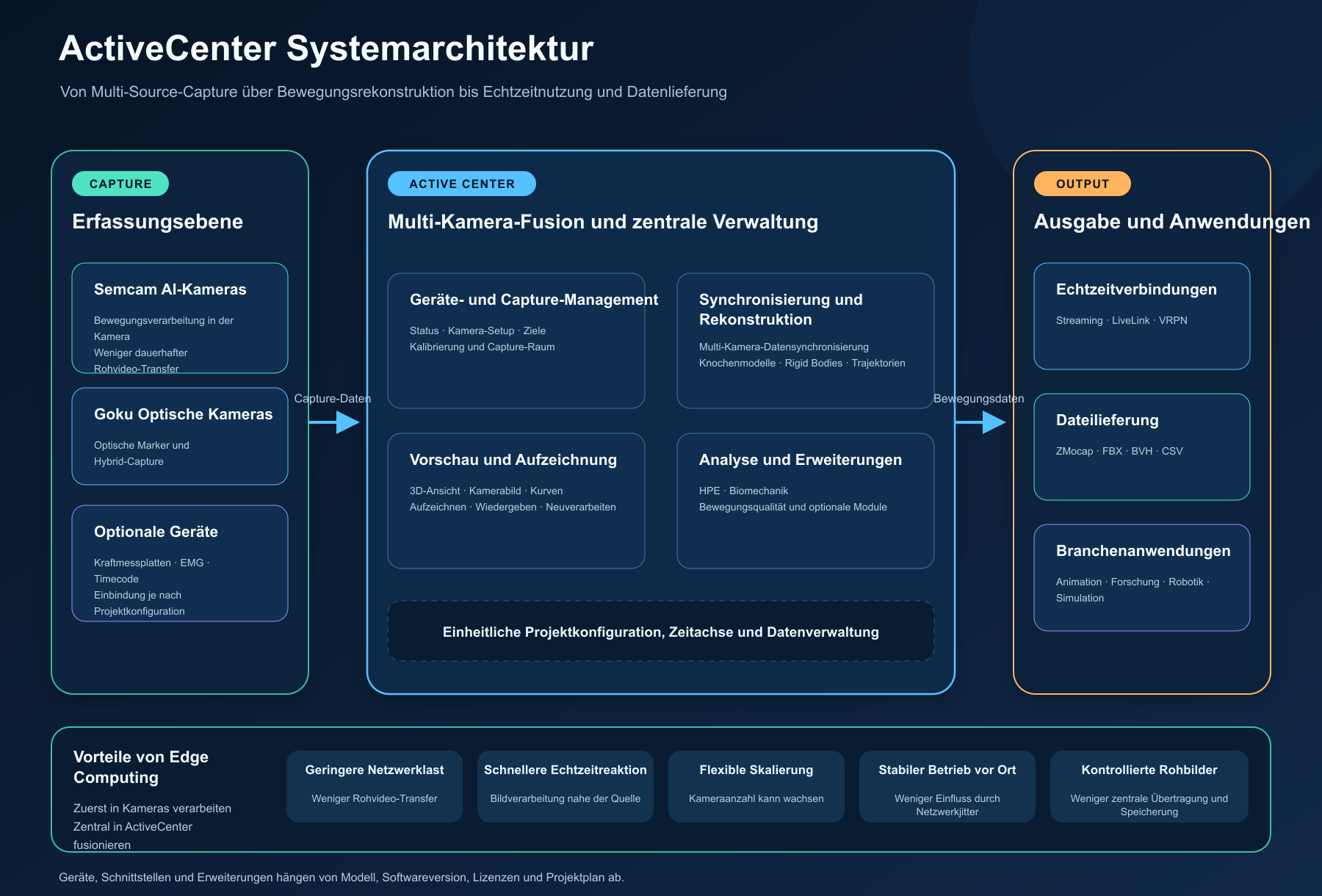
Task: Click 'ZMocap · FBX · BVH · CSV' text
Action: [x=1119, y=452]
